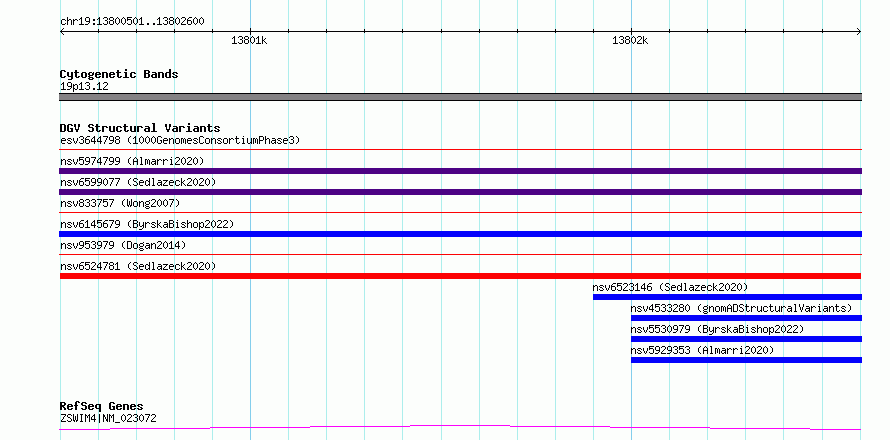
Task: Open nsv5530979 (ByrskaBishop2022) variant label
Action: (x=717, y=329)
